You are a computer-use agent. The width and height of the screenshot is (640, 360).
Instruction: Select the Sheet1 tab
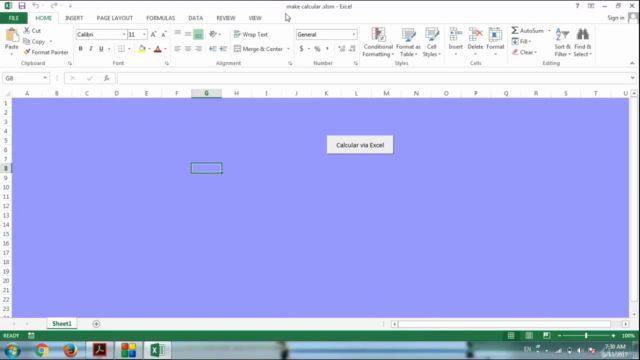pyautogui.click(x=62, y=324)
